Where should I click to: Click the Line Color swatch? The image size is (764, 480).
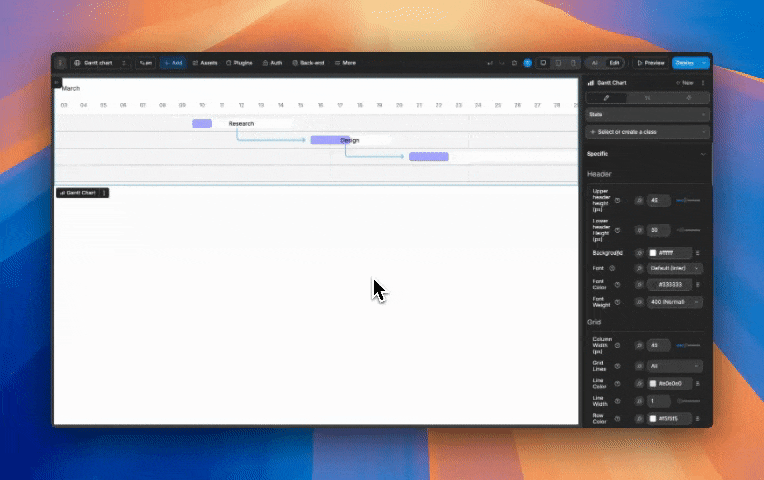coord(653,384)
